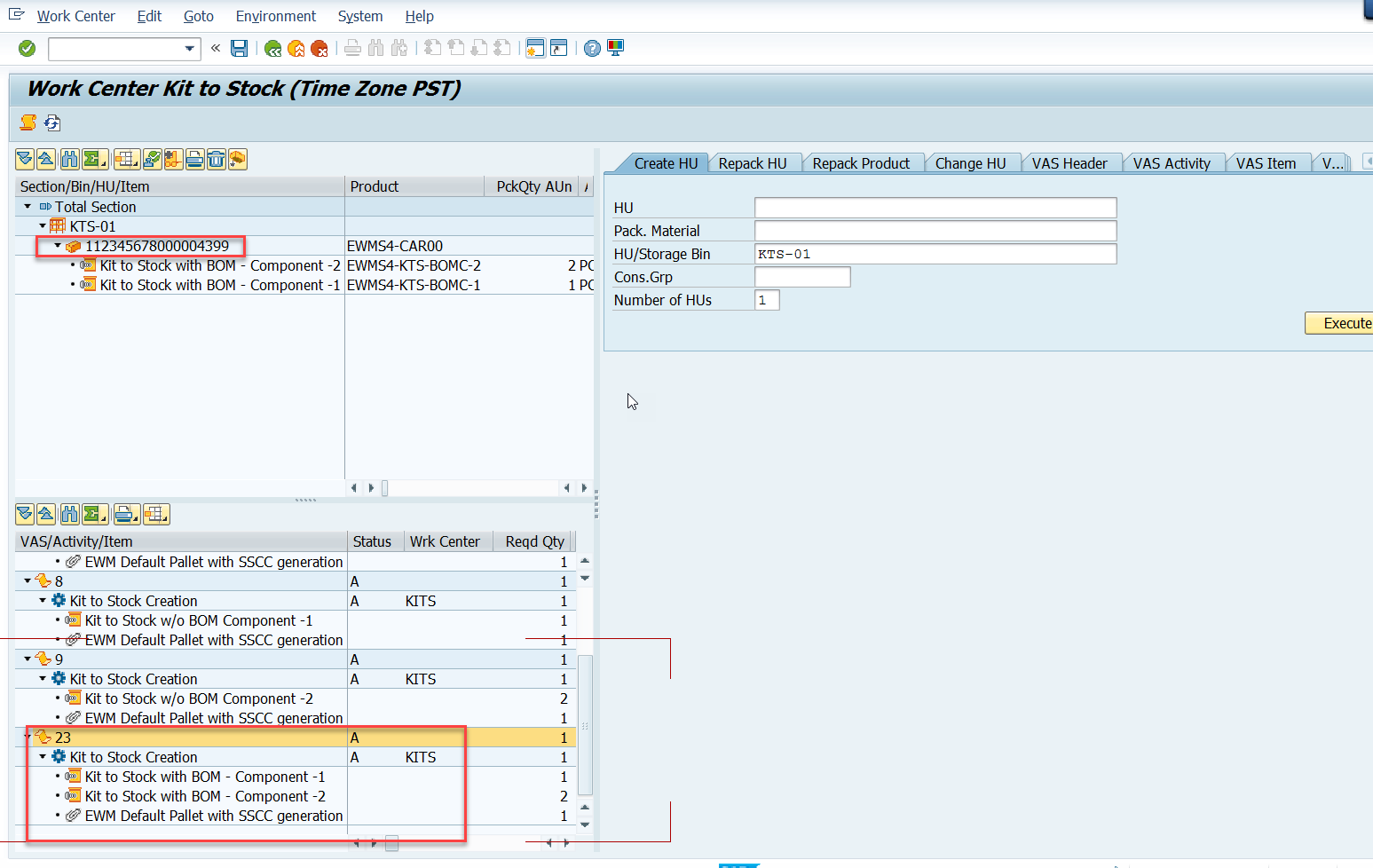
Task: Click the Pack. Material input field
Action: click(935, 231)
